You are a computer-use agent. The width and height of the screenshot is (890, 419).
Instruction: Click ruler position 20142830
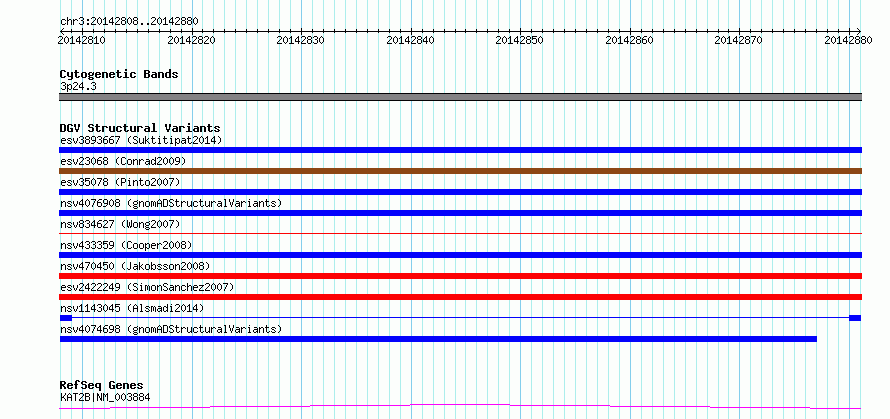click(x=300, y=40)
